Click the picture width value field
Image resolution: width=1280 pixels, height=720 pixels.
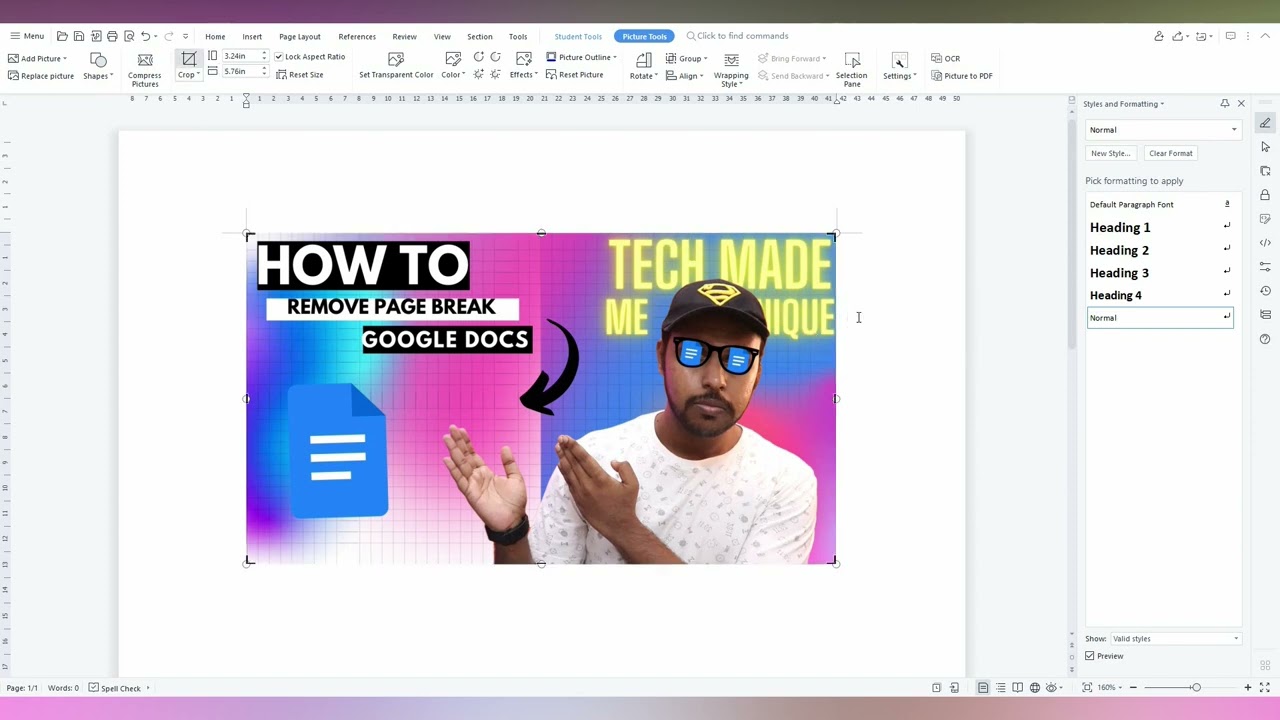tap(240, 72)
